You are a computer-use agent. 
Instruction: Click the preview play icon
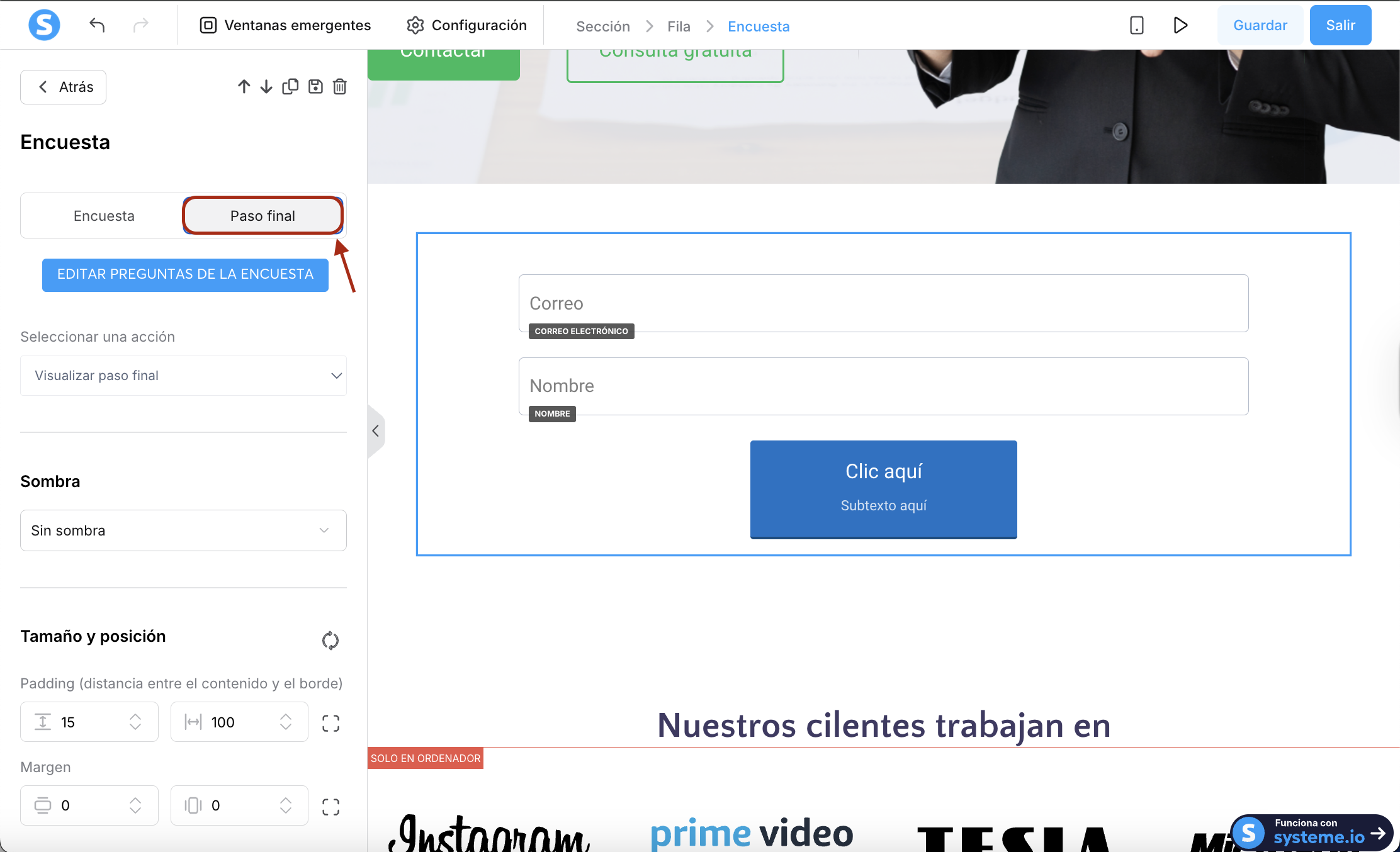coord(1180,25)
